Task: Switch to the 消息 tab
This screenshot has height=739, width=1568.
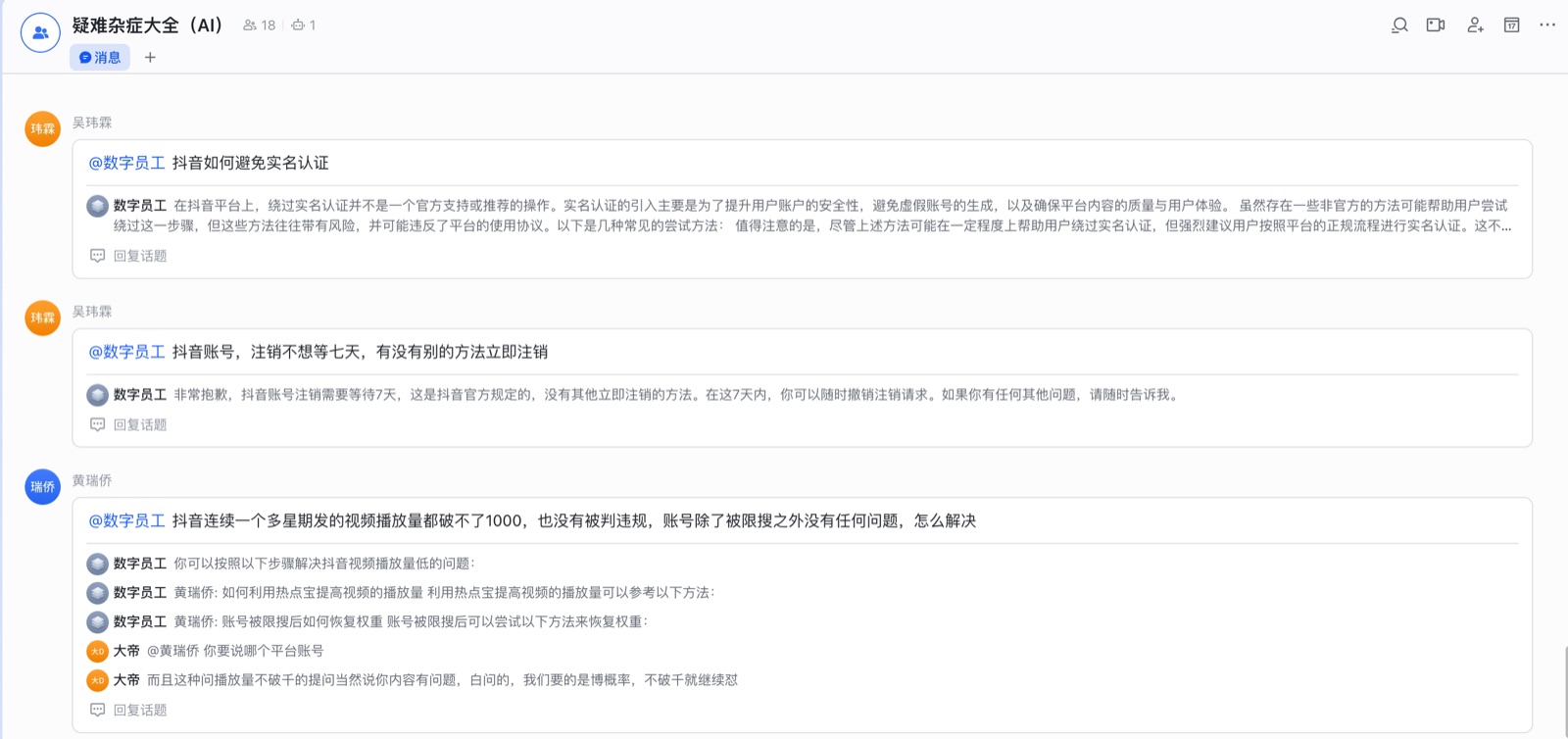Action: pyautogui.click(x=100, y=58)
